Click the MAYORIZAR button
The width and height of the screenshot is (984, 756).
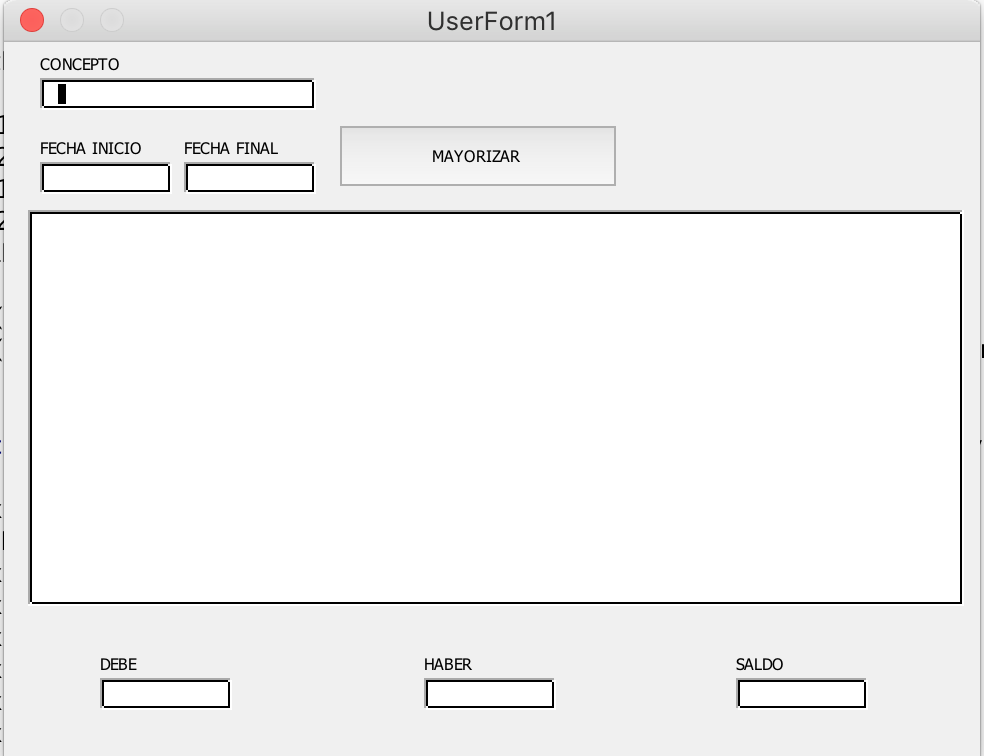[477, 156]
